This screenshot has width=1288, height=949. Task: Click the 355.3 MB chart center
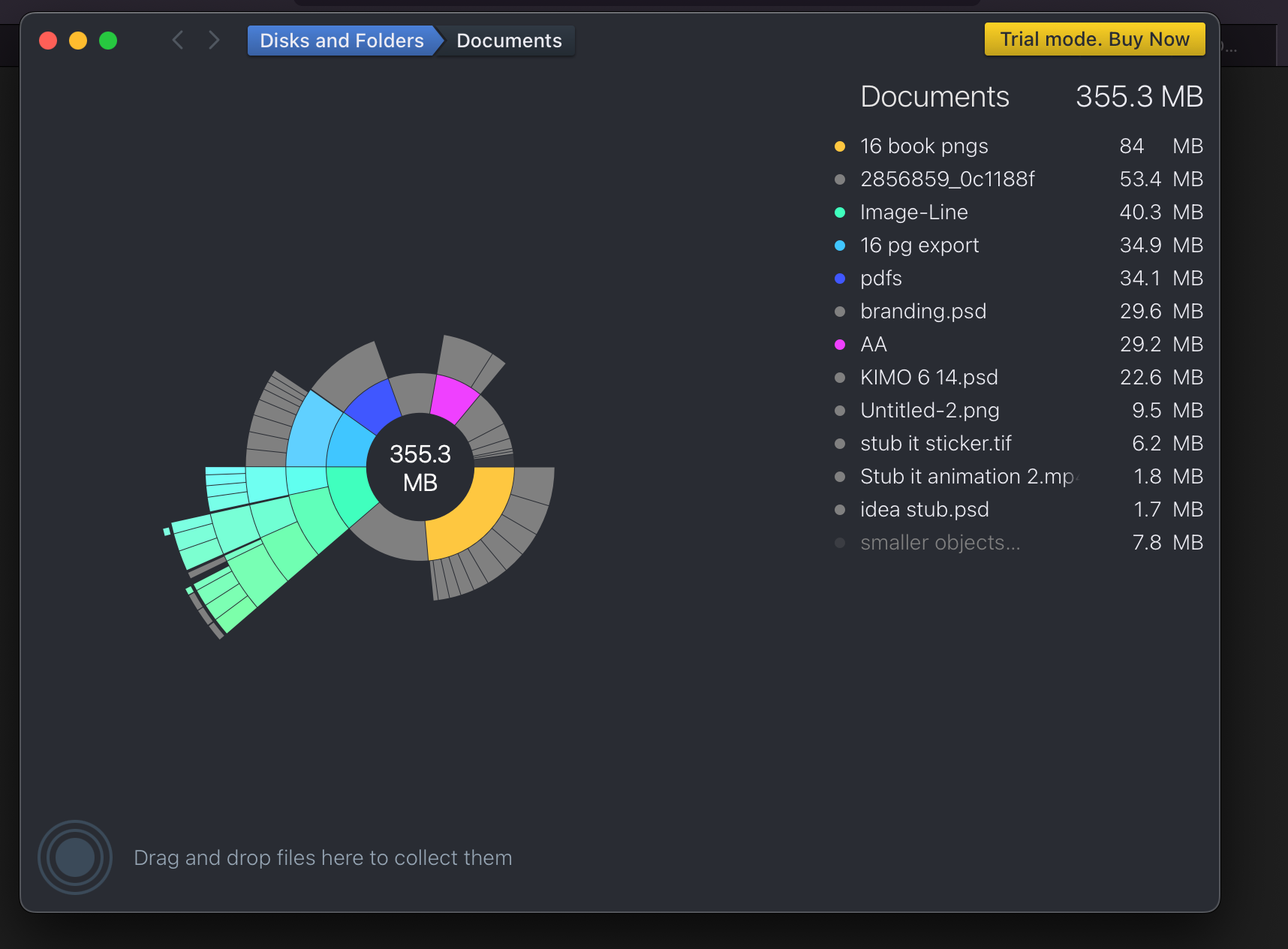(420, 468)
